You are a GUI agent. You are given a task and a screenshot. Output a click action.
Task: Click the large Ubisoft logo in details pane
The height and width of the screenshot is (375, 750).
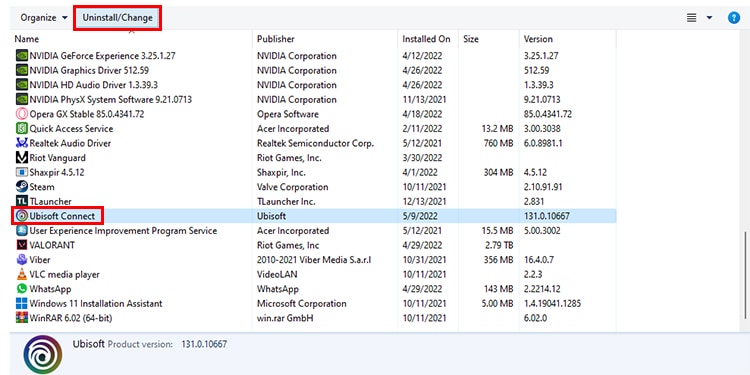tap(43, 354)
